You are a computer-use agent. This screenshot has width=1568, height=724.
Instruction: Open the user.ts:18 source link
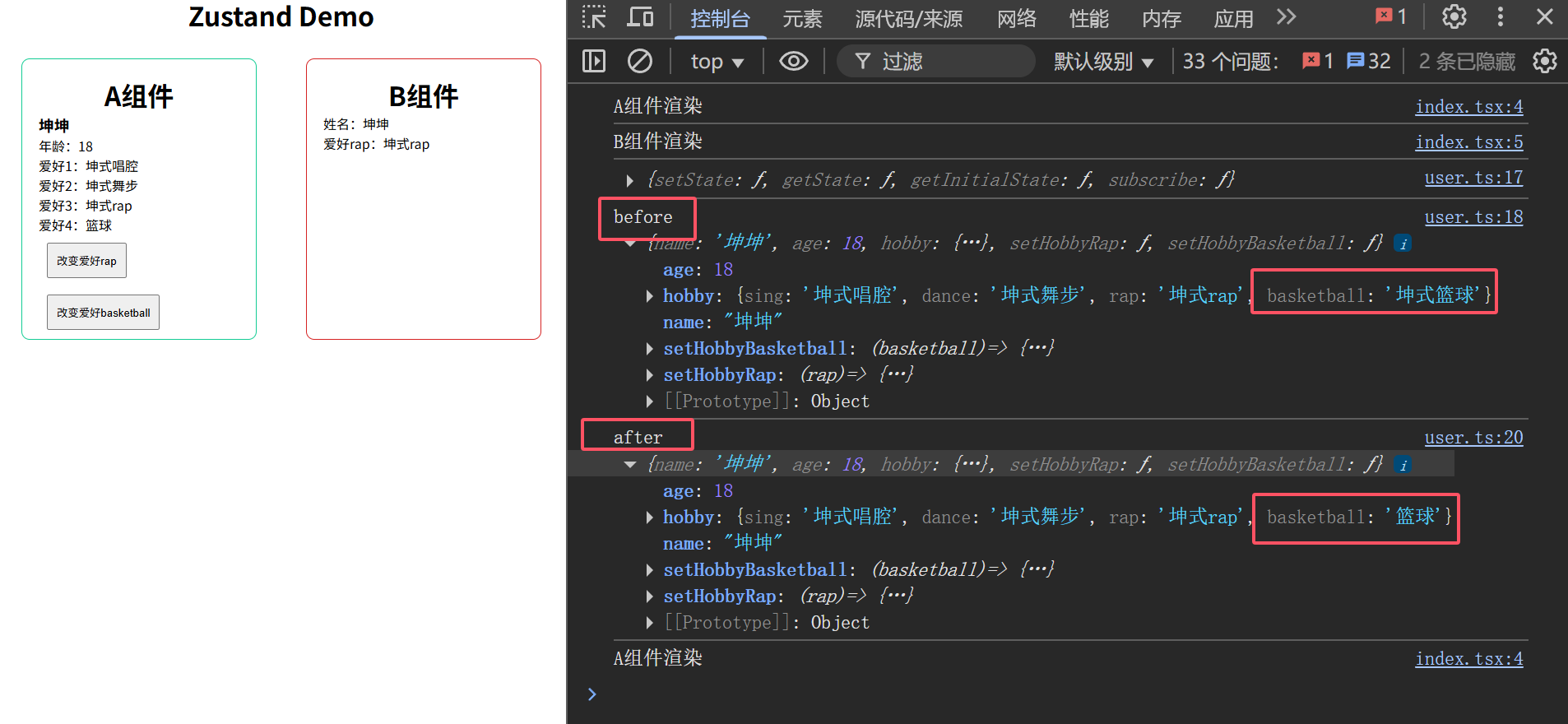pos(1473,217)
